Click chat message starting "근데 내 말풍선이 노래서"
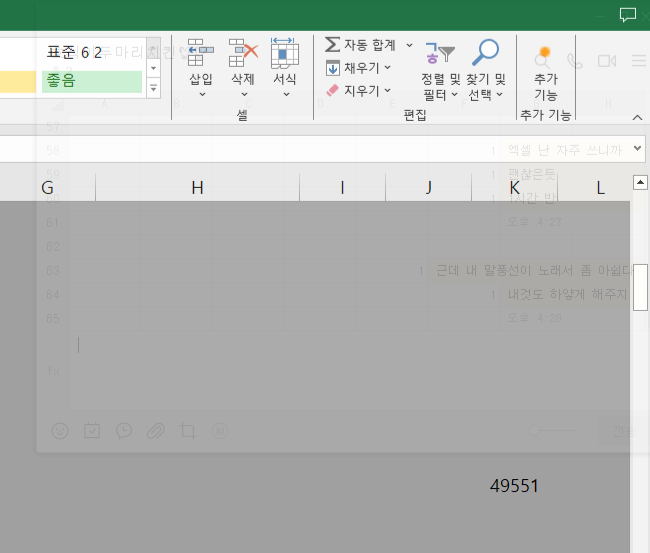The height and width of the screenshot is (553, 650). pos(533,271)
